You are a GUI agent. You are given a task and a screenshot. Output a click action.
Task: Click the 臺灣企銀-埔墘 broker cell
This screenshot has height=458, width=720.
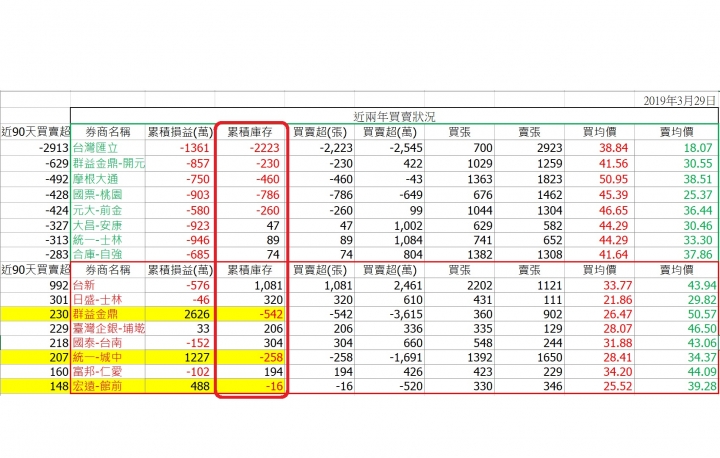tap(109, 328)
